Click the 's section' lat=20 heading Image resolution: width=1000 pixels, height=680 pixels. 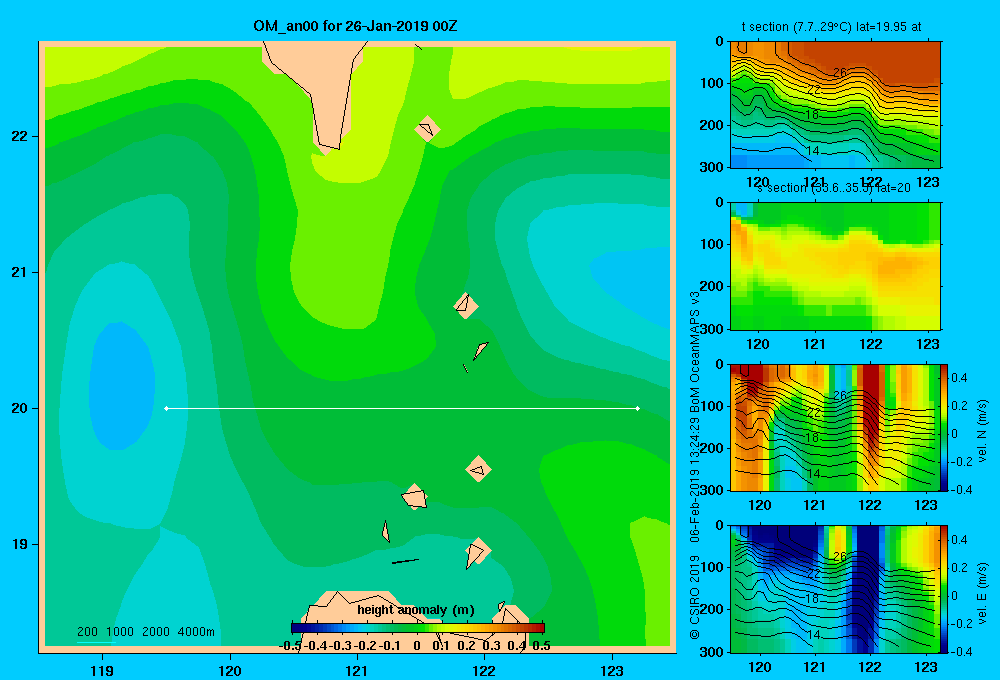pyautogui.click(x=834, y=188)
